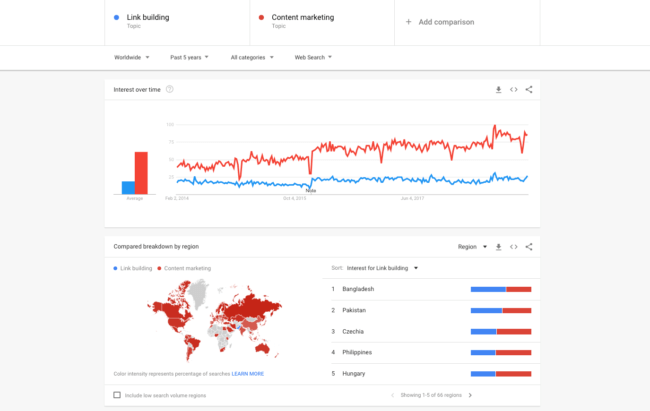Share the Interest over time chart
The image size is (650, 411).
tap(529, 89)
